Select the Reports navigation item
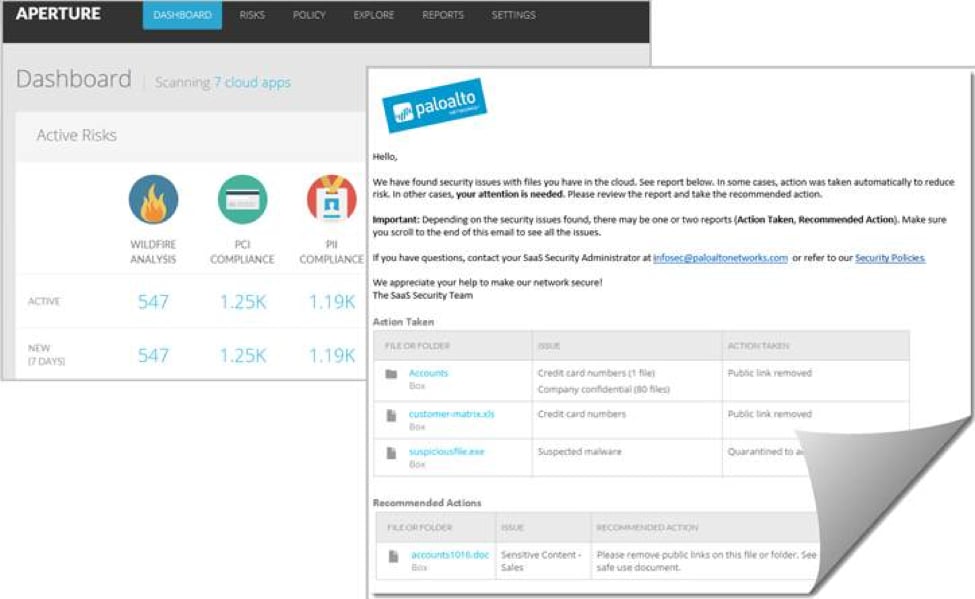Image resolution: width=975 pixels, height=599 pixels. (x=442, y=15)
